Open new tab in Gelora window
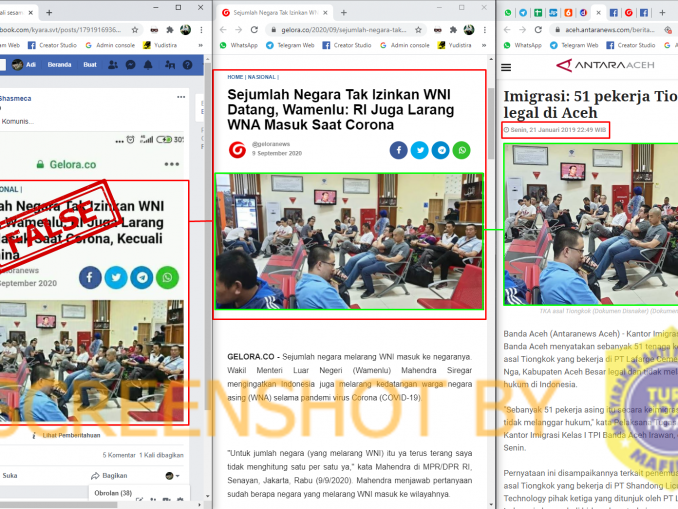Image resolution: width=678 pixels, height=509 pixels. 344,13
